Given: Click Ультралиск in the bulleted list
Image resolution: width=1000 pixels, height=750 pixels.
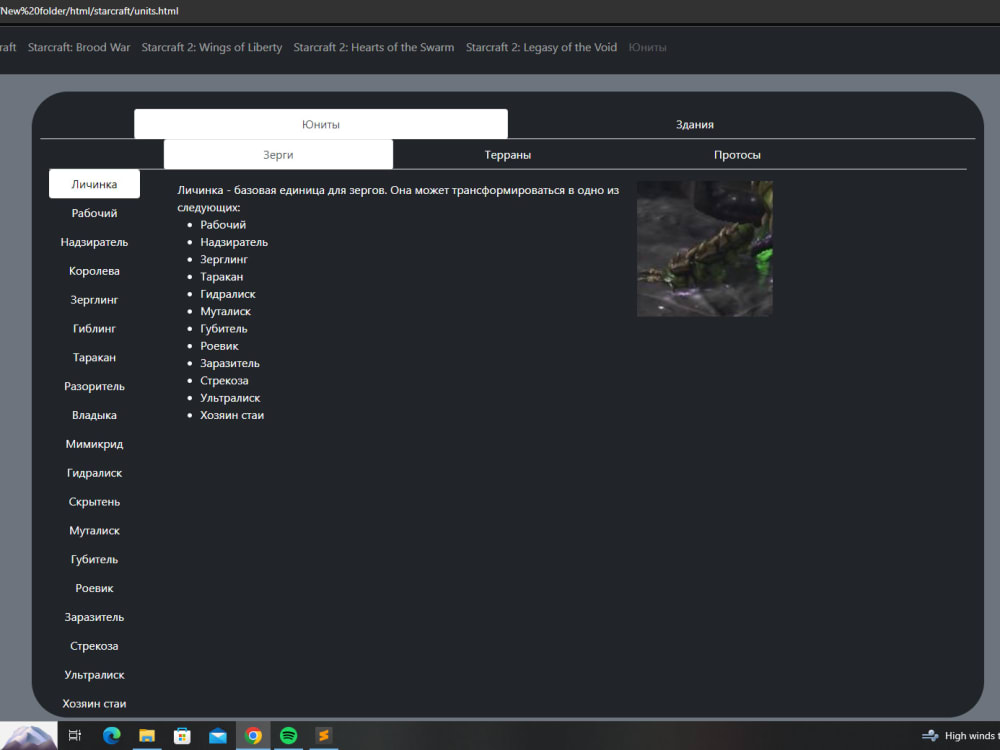Looking at the screenshot, I should coord(230,397).
